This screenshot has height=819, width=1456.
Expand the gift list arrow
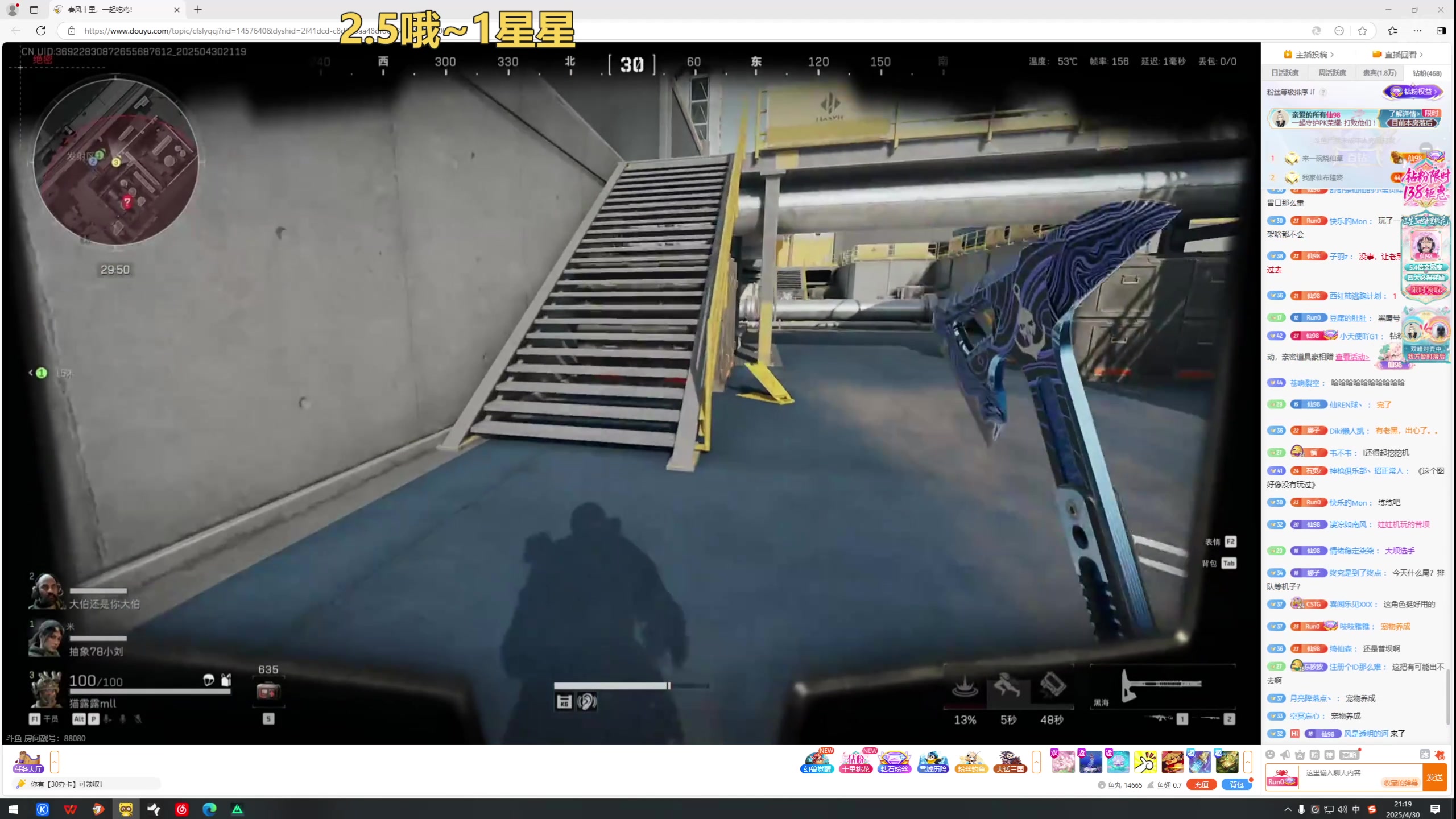pos(1247,762)
